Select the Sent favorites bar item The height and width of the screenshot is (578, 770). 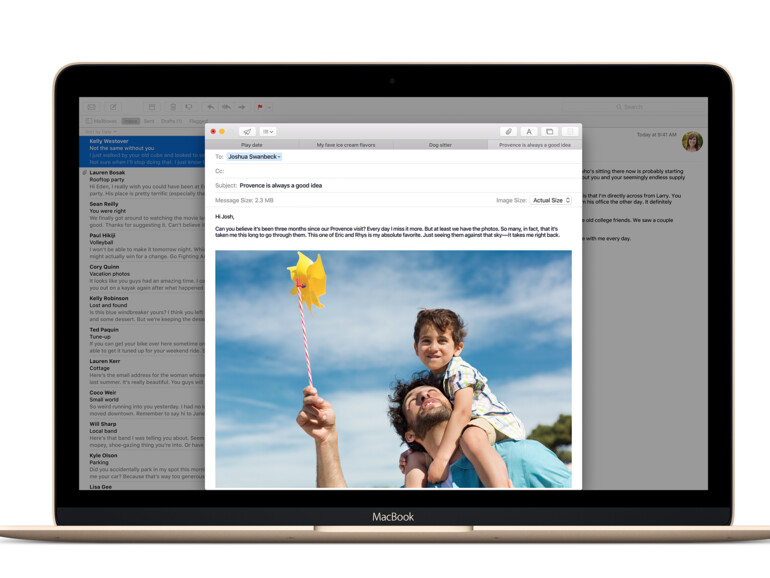pos(149,121)
